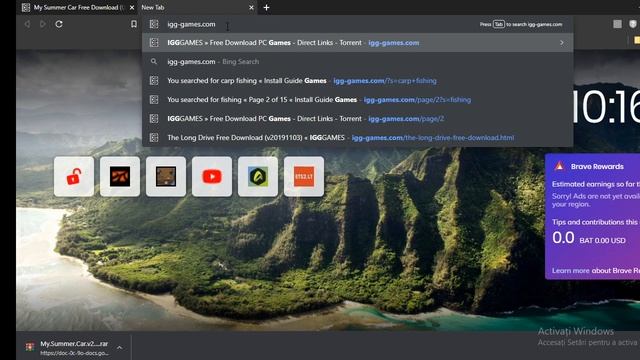Screen dimensions: 640x360
Task: Open the carp fishing search suggestion
Action: 357,81
